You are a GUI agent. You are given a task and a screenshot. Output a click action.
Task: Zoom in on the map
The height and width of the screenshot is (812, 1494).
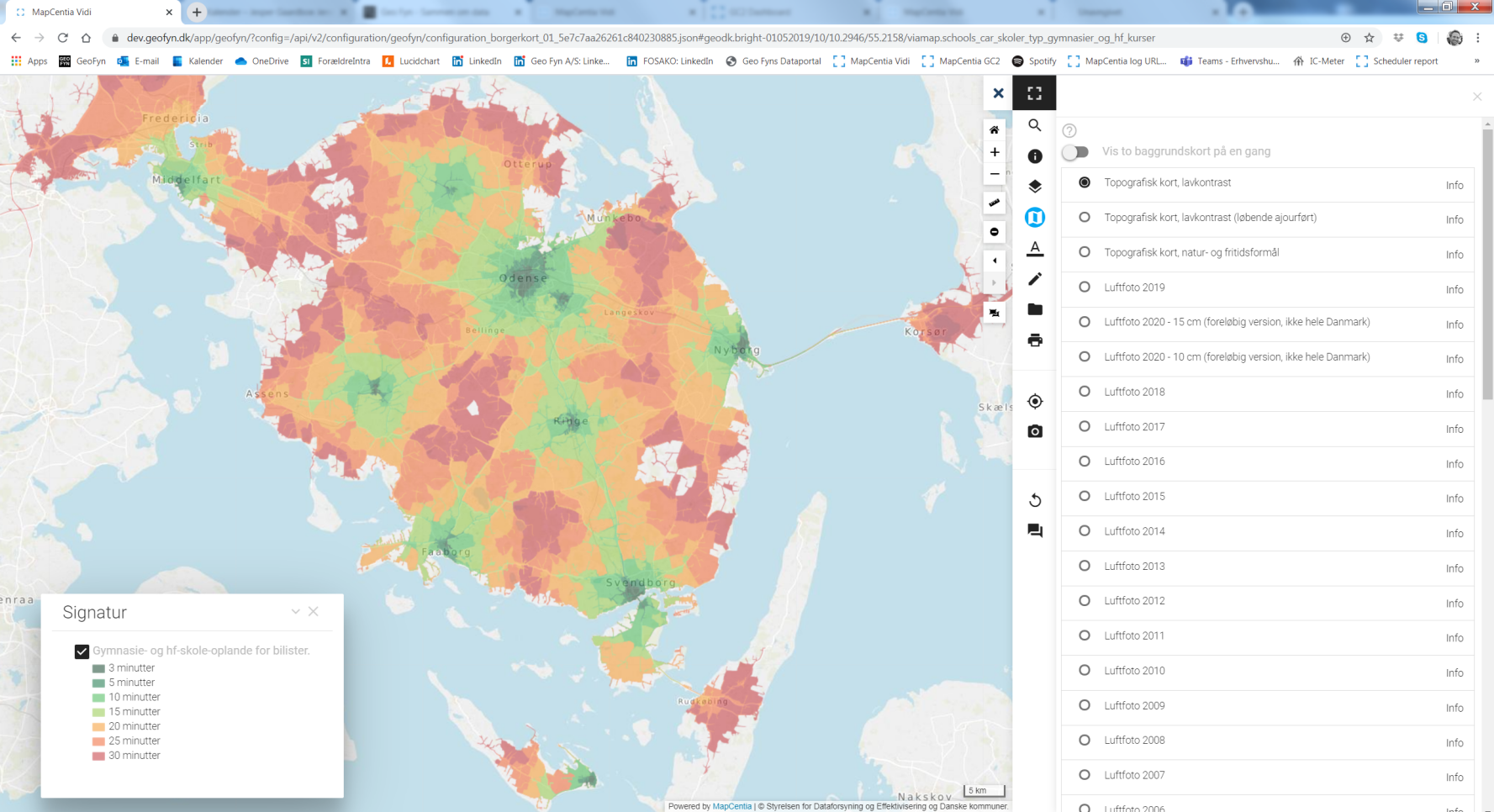click(995, 152)
